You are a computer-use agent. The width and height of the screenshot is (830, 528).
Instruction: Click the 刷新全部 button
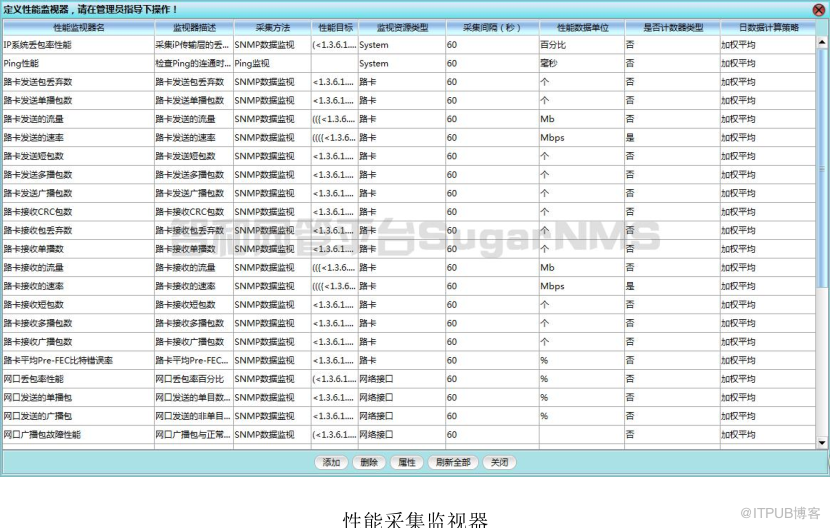click(453, 462)
